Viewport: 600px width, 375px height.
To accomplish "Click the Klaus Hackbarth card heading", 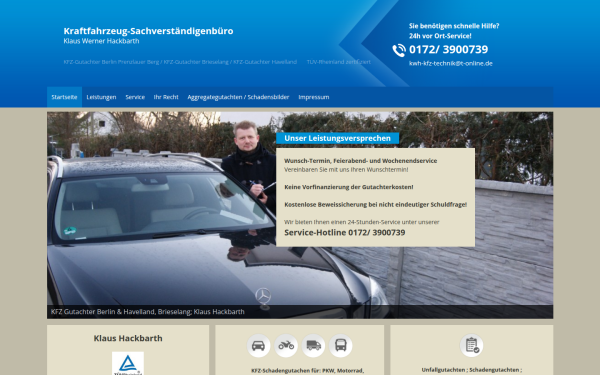I will click(x=128, y=338).
